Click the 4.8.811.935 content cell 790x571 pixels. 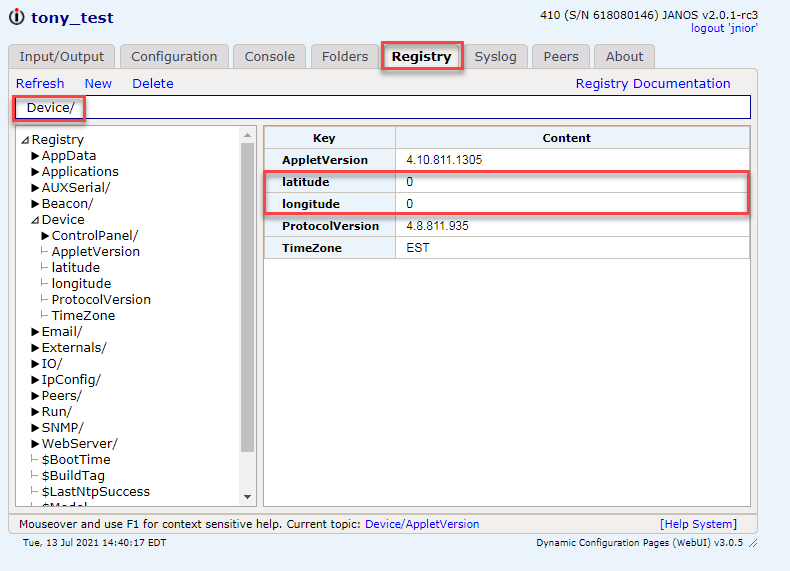(572, 226)
